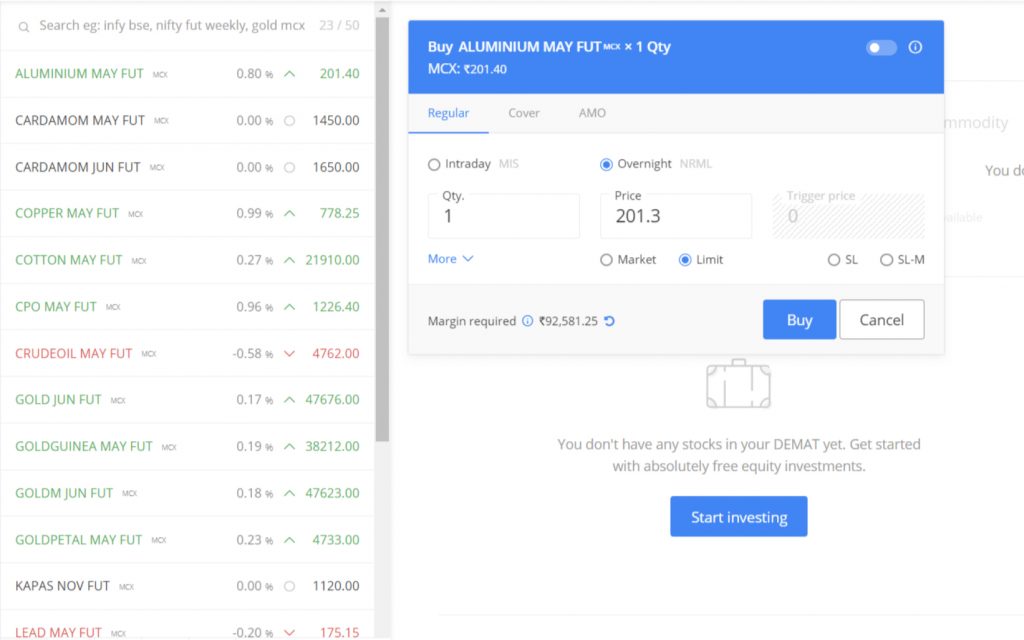Select CRUDEOIL MAY FUT row
Screen dimensions: 1024x640
[187, 353]
